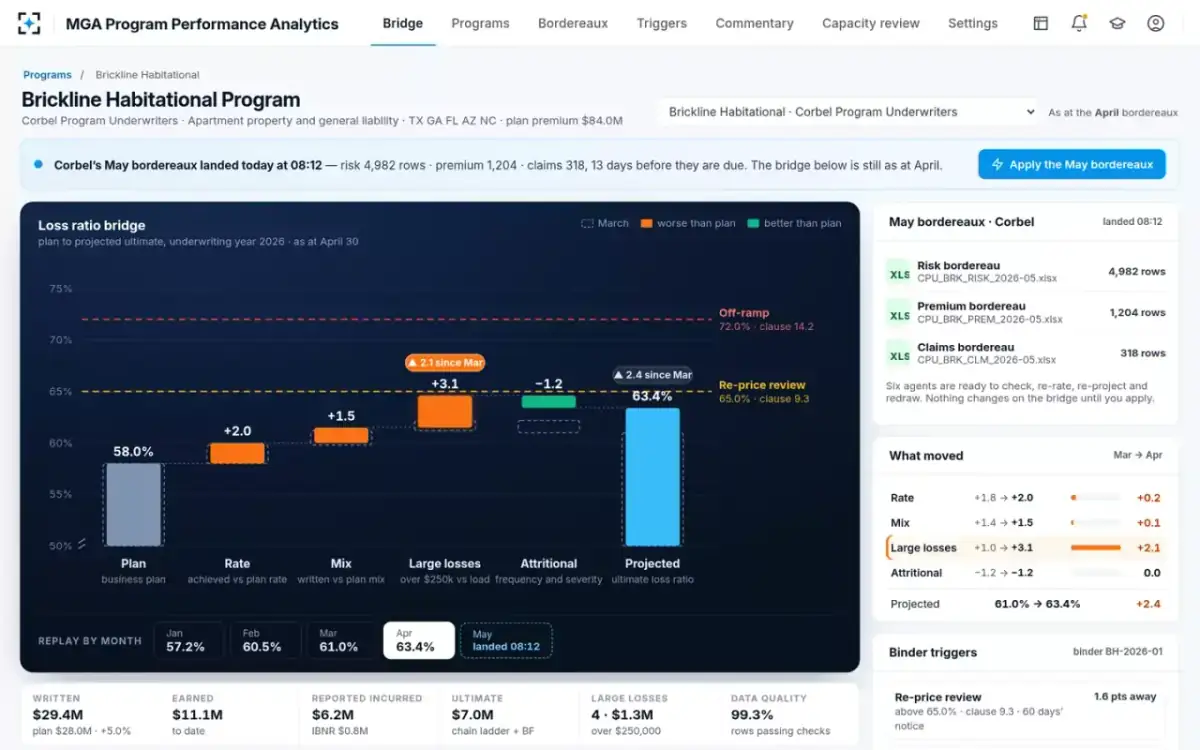The image size is (1200, 750).
Task: Click the Large losses +3.1 bar
Action: pos(444,412)
